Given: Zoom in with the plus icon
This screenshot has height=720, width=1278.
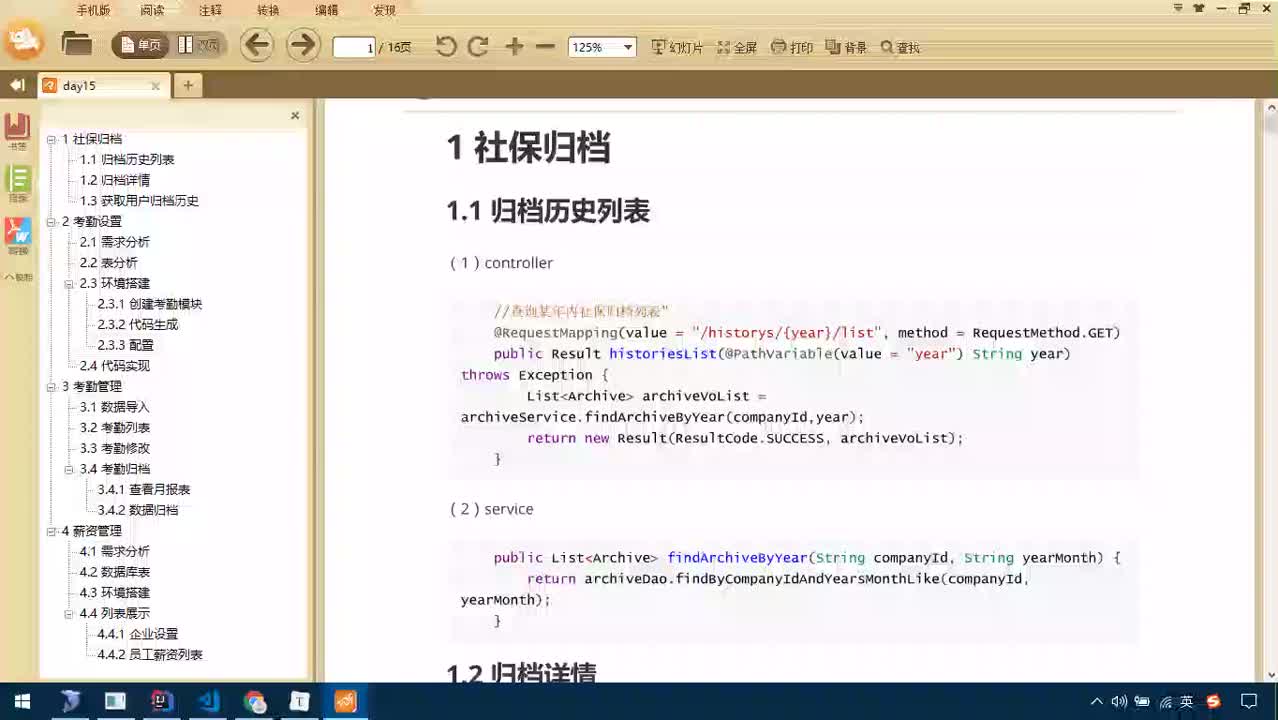Looking at the screenshot, I should click(514, 46).
